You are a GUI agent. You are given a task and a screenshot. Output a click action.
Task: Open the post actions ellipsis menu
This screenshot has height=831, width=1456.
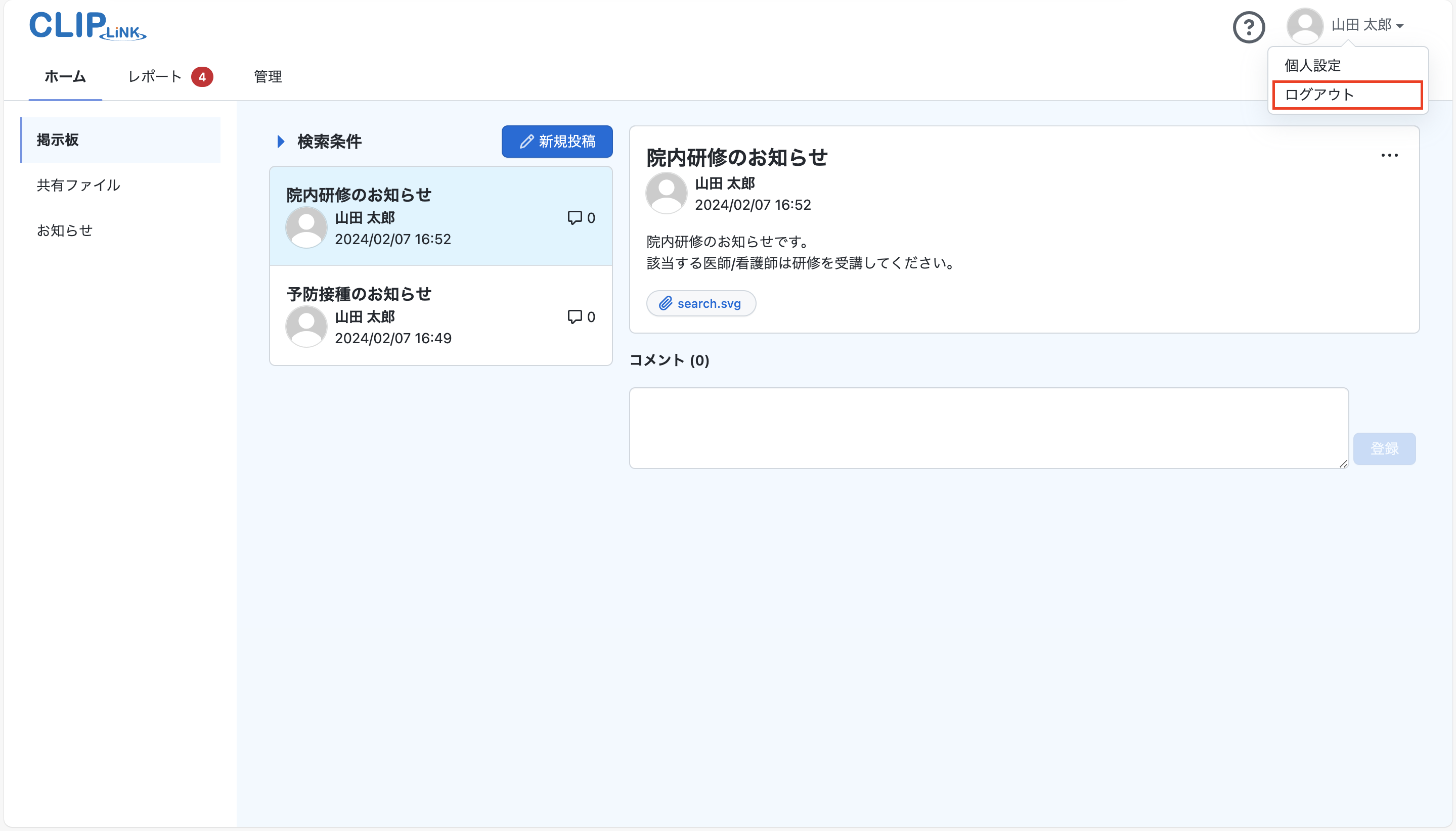1390,155
